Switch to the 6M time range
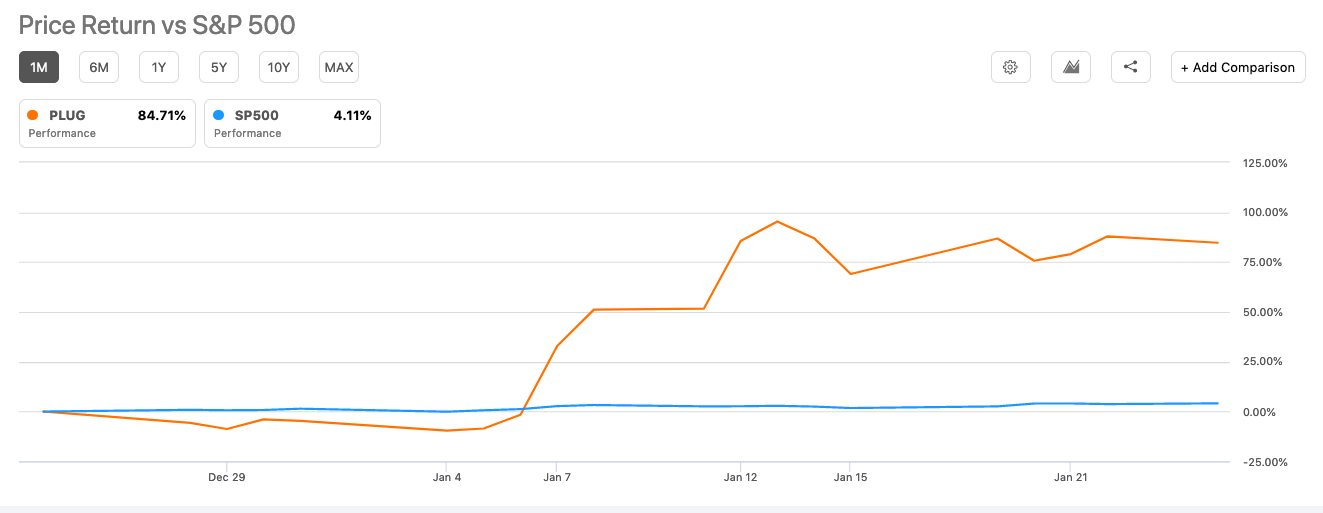Screen dimensions: 1323x513 99,67
